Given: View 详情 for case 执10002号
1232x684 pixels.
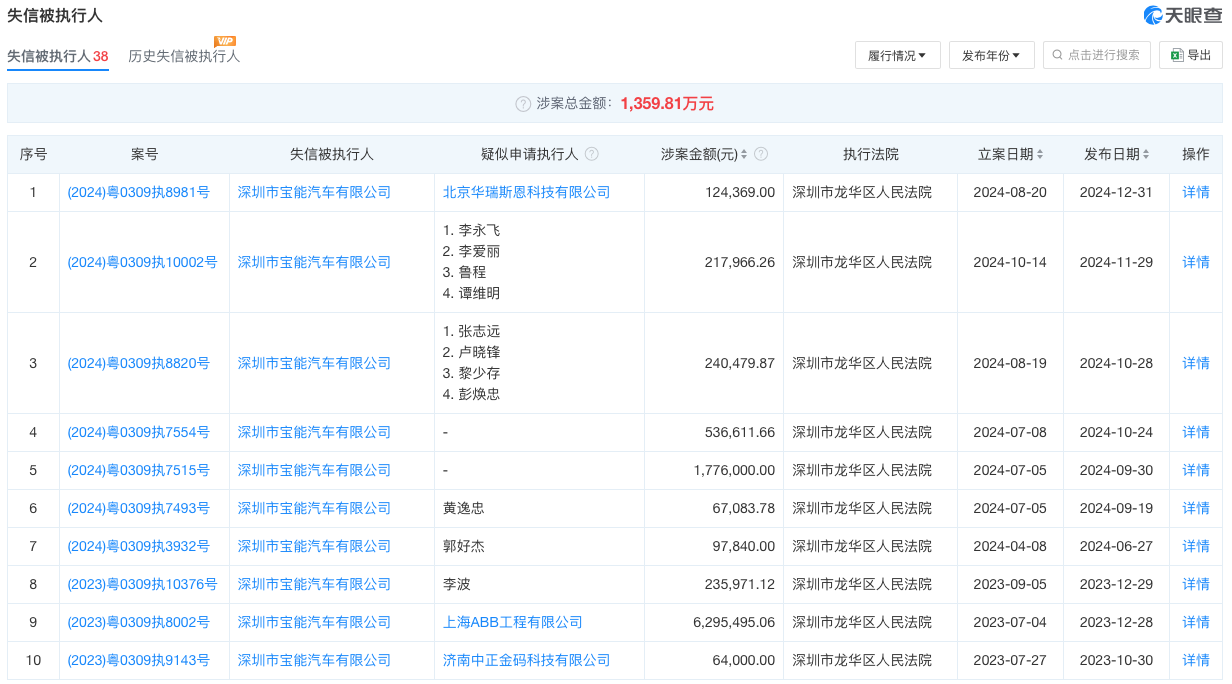Looking at the screenshot, I should pyautogui.click(x=1196, y=262).
